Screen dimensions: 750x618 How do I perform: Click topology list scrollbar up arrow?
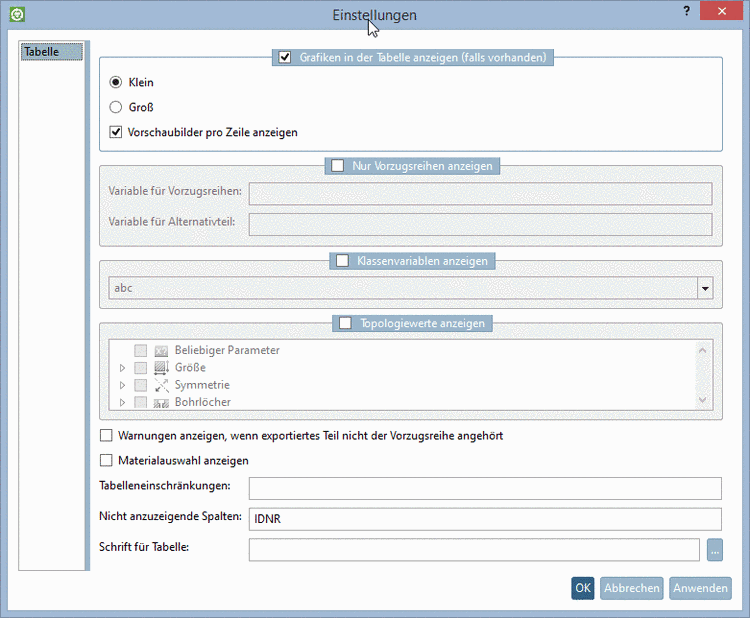coord(703,351)
